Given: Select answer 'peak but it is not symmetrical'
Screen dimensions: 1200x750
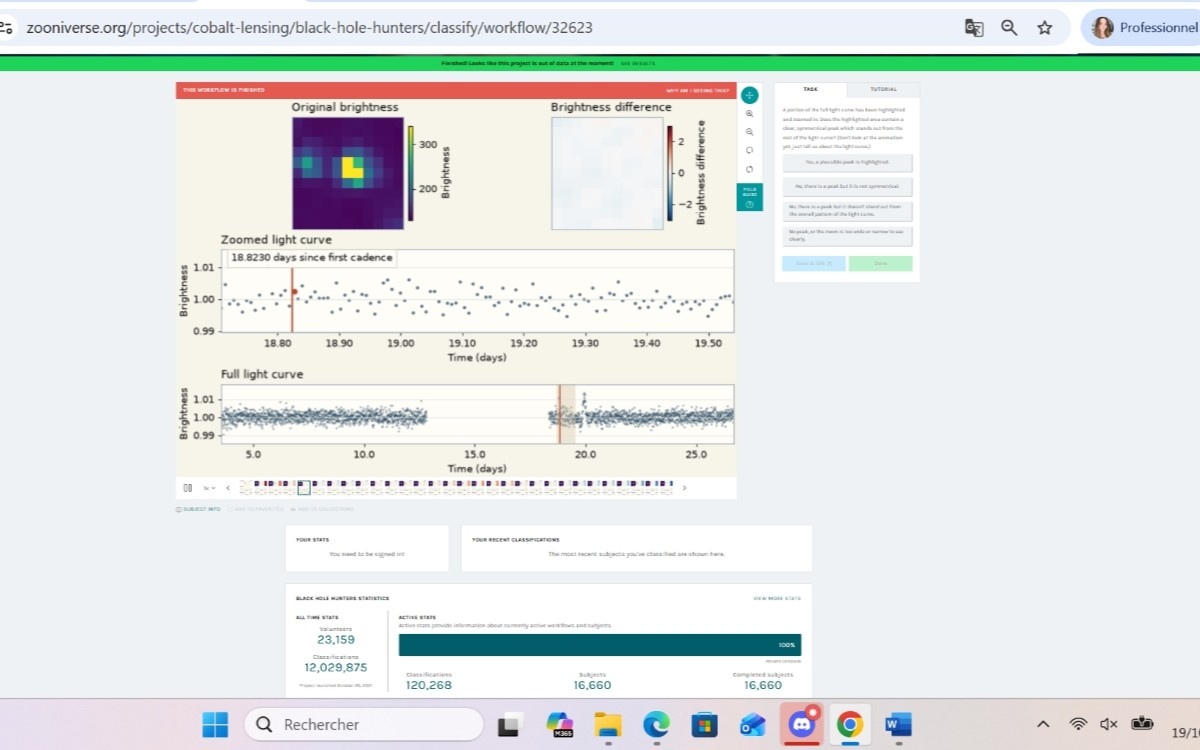Looking at the screenshot, I should coord(847,186).
